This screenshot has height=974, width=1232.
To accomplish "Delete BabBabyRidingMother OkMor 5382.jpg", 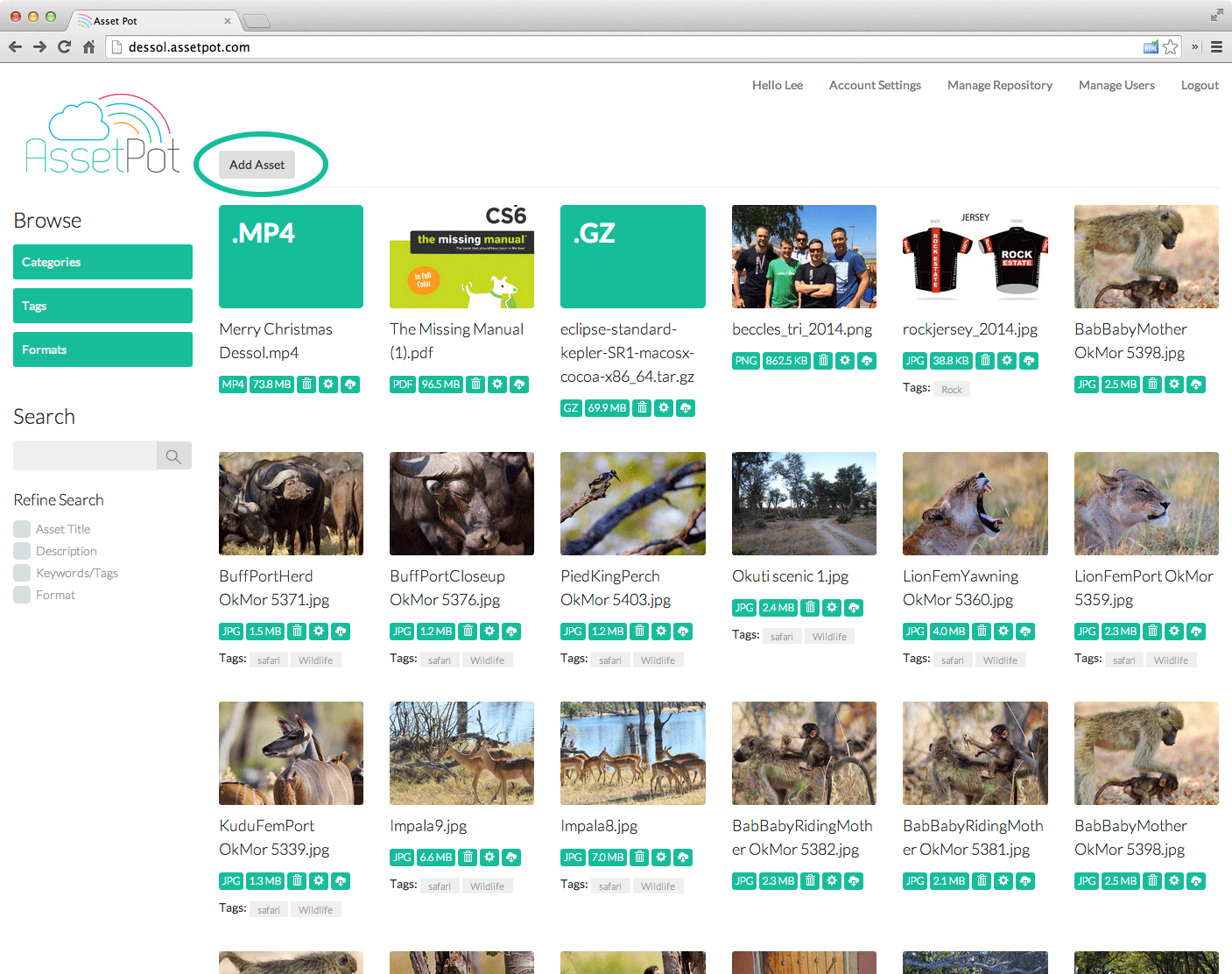I will (x=811, y=881).
